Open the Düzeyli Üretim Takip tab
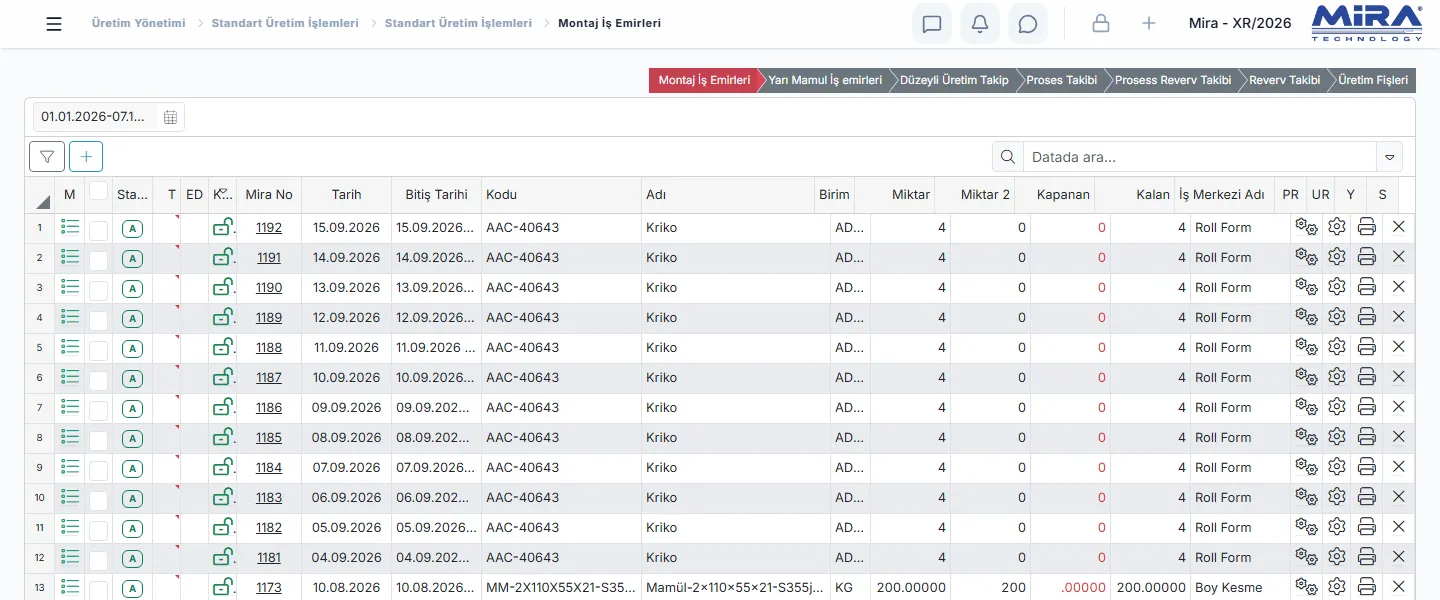1440x600 pixels. pos(954,80)
